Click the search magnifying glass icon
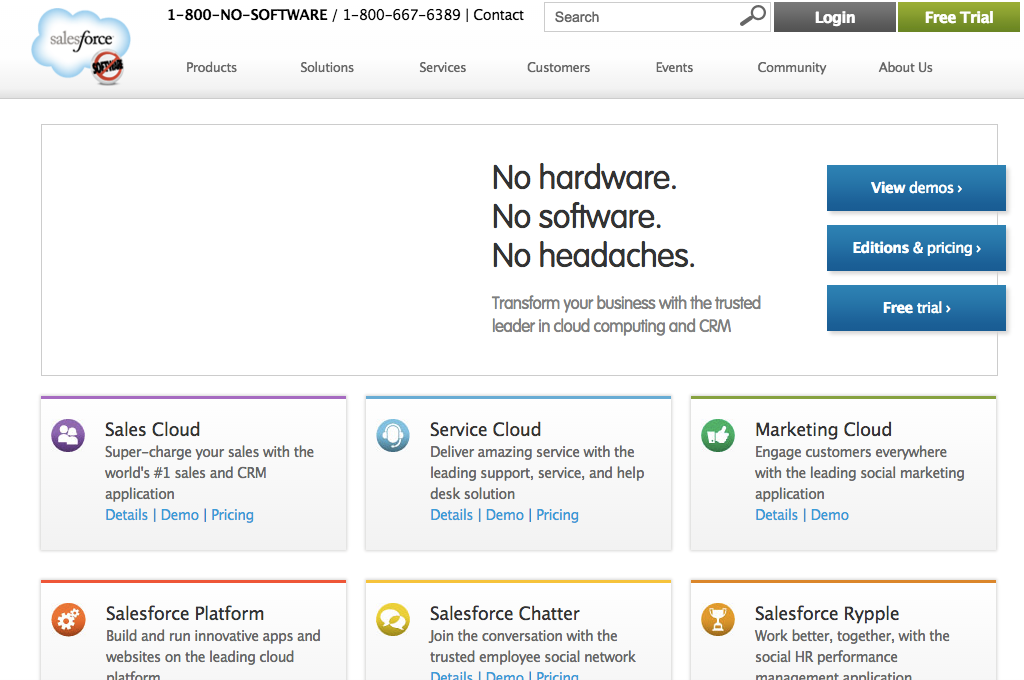Image resolution: width=1024 pixels, height=680 pixels. (x=752, y=16)
